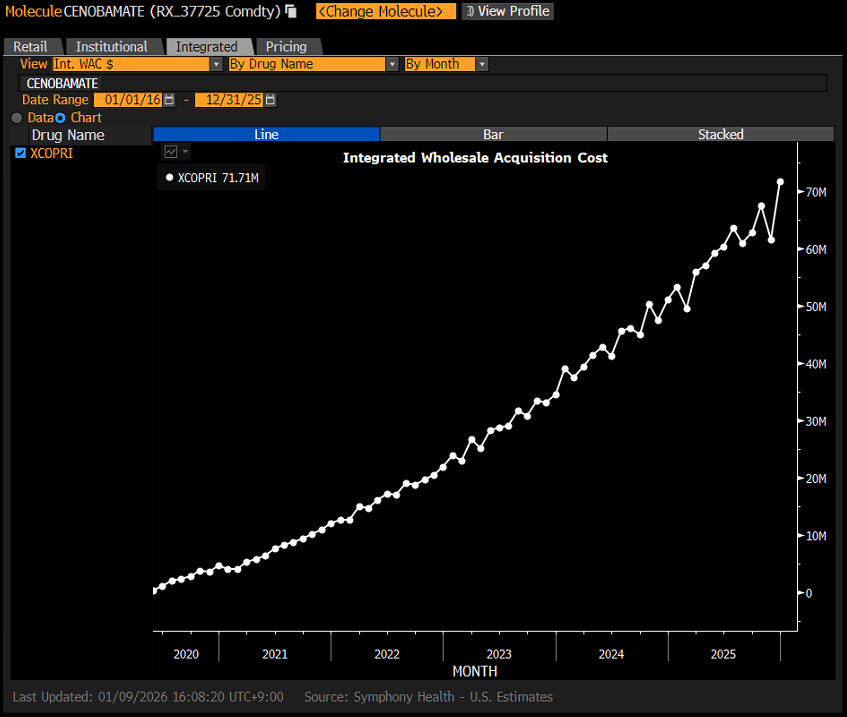Switch to the Retail tab
Screen dimensions: 847x717
(x=31, y=47)
